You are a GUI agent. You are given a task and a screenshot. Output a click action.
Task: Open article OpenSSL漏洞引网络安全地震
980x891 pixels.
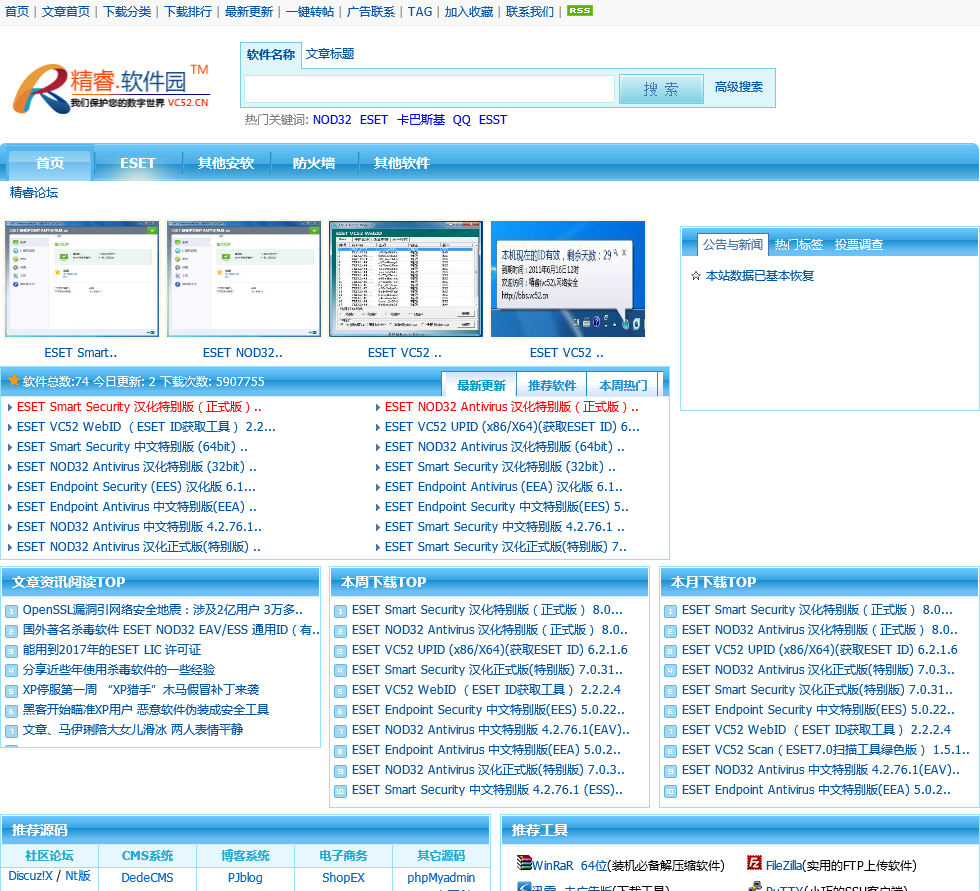pyautogui.click(x=162, y=610)
